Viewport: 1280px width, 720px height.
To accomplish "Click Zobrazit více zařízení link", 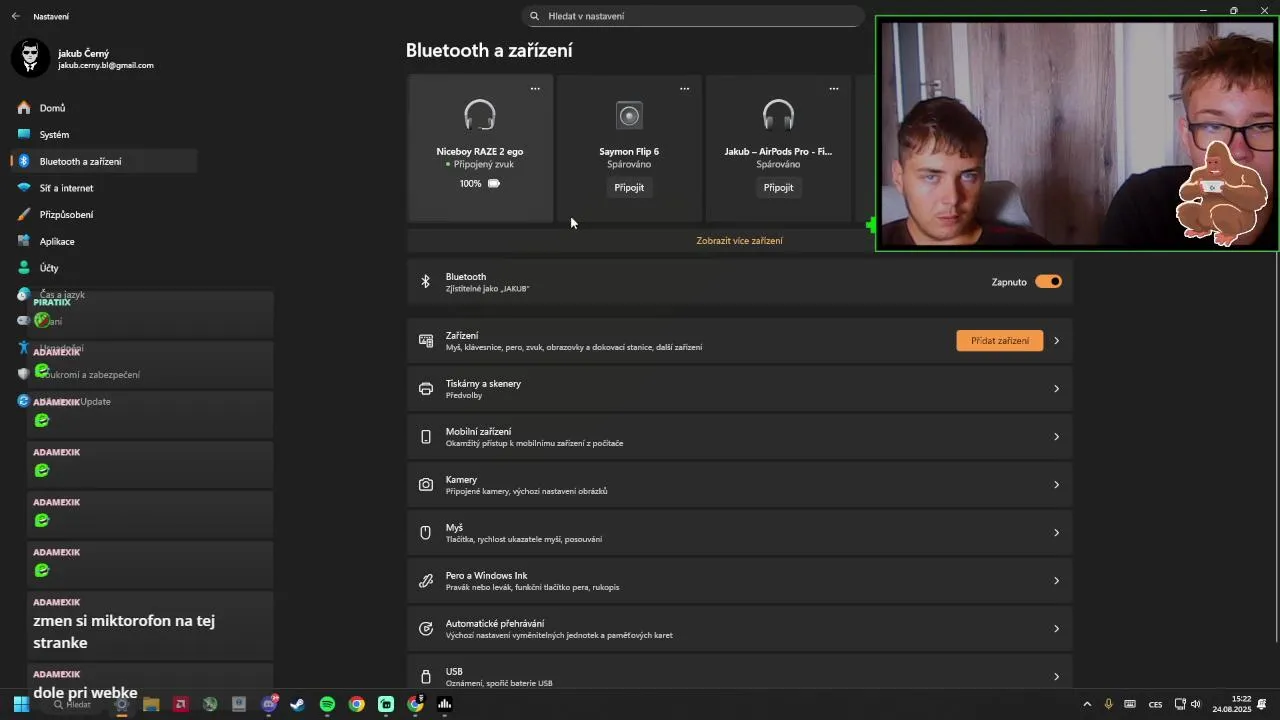I will click(x=739, y=241).
